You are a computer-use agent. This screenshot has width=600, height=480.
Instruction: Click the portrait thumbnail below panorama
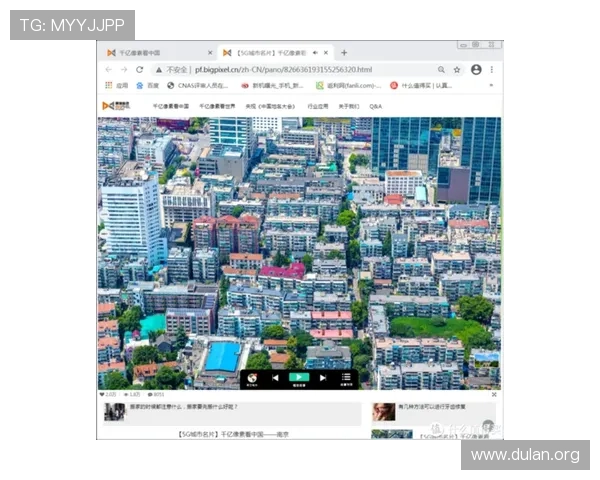coord(383,411)
